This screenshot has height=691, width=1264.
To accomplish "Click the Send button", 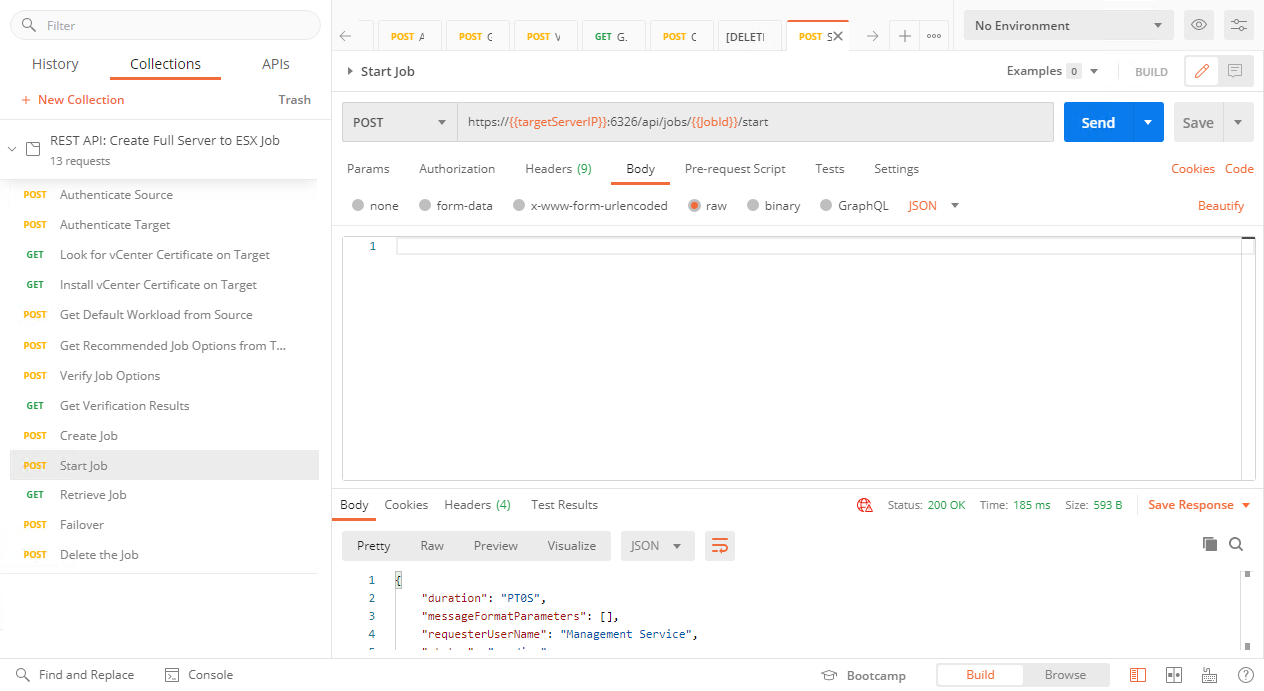I will point(1098,122).
